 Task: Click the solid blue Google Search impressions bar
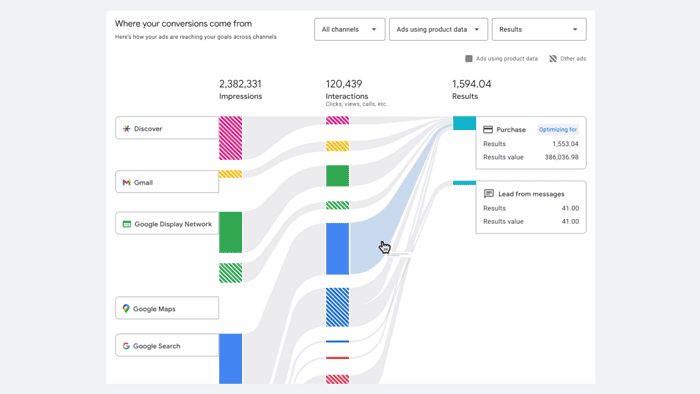[x=230, y=359]
